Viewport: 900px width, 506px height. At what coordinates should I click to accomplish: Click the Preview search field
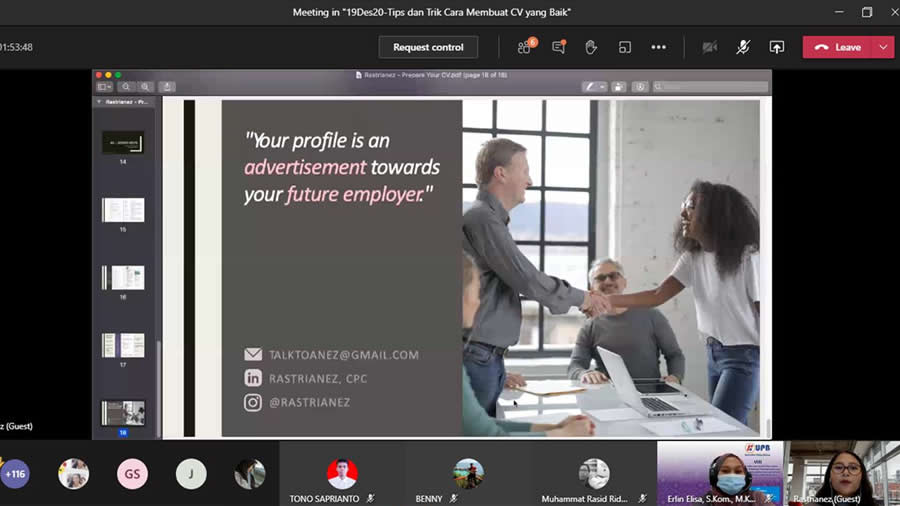click(x=711, y=87)
